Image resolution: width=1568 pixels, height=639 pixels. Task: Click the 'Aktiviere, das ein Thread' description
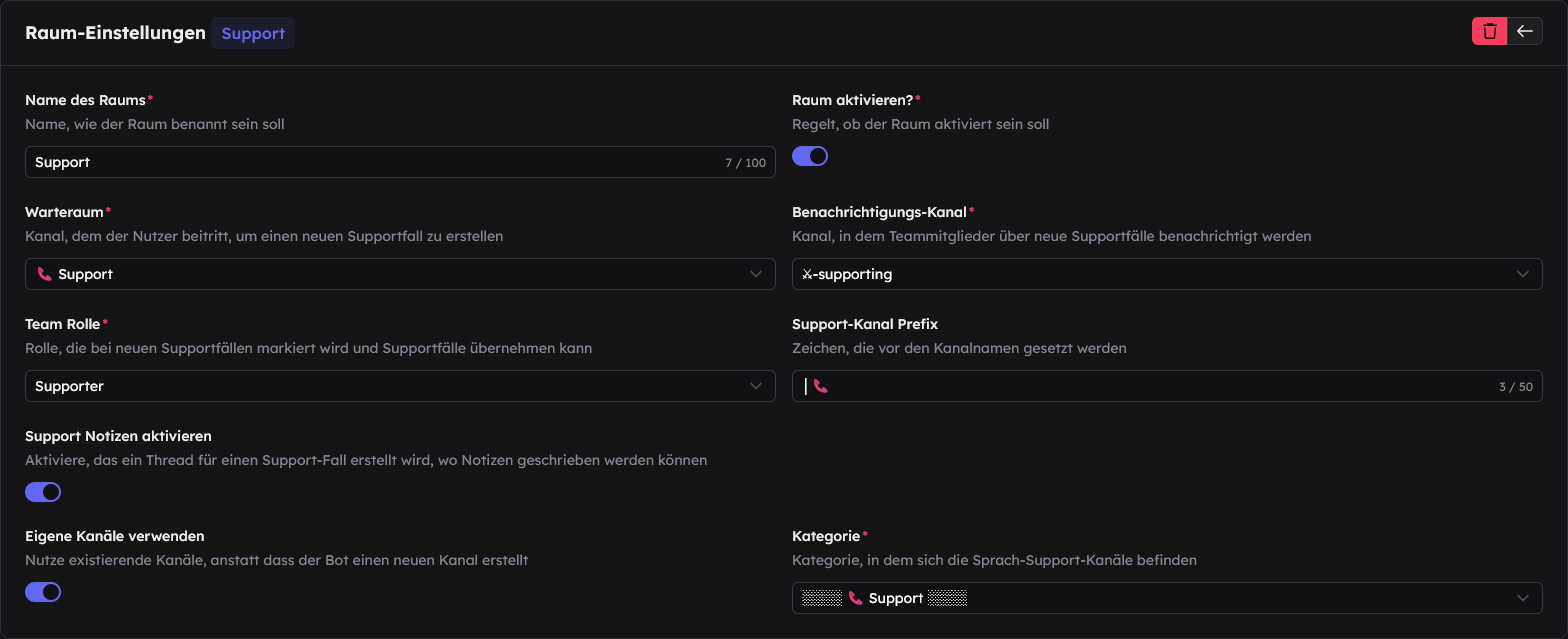click(x=366, y=460)
